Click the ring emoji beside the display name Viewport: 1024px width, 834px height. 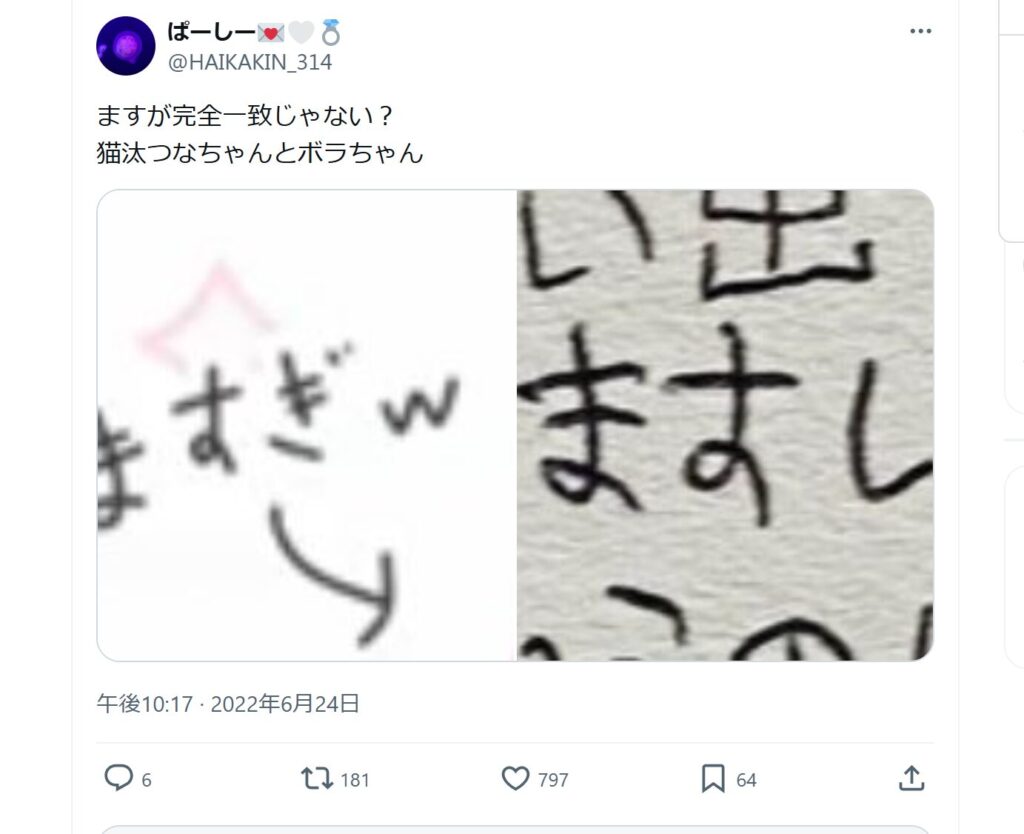(332, 33)
